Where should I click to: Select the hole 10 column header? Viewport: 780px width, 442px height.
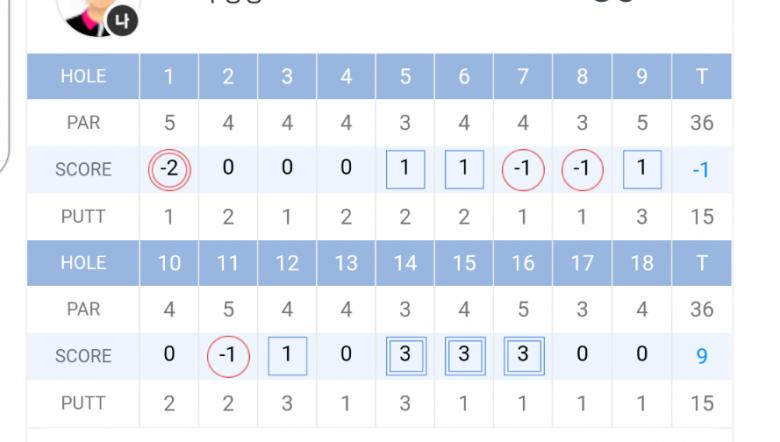point(169,263)
